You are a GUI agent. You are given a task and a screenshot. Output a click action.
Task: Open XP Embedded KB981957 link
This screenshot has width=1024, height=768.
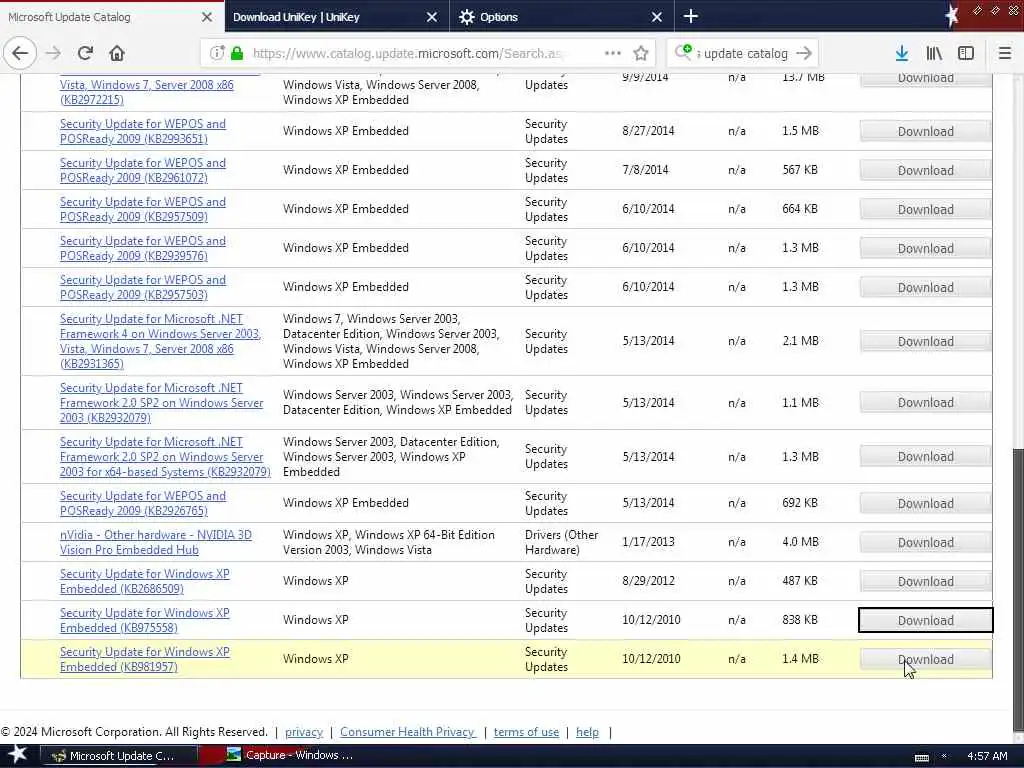coord(144,659)
